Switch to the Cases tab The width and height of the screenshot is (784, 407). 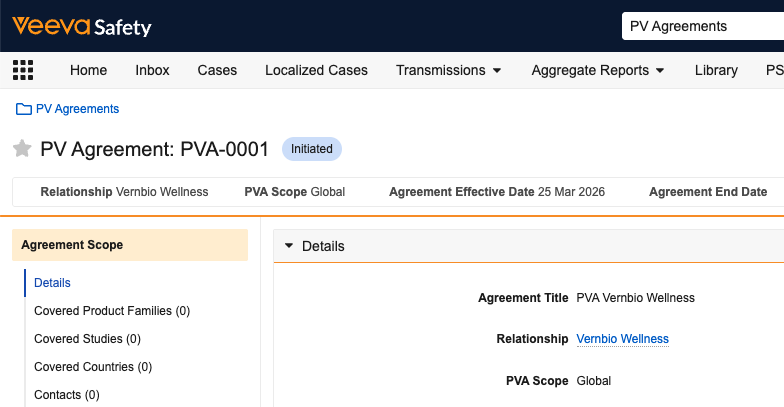217,70
